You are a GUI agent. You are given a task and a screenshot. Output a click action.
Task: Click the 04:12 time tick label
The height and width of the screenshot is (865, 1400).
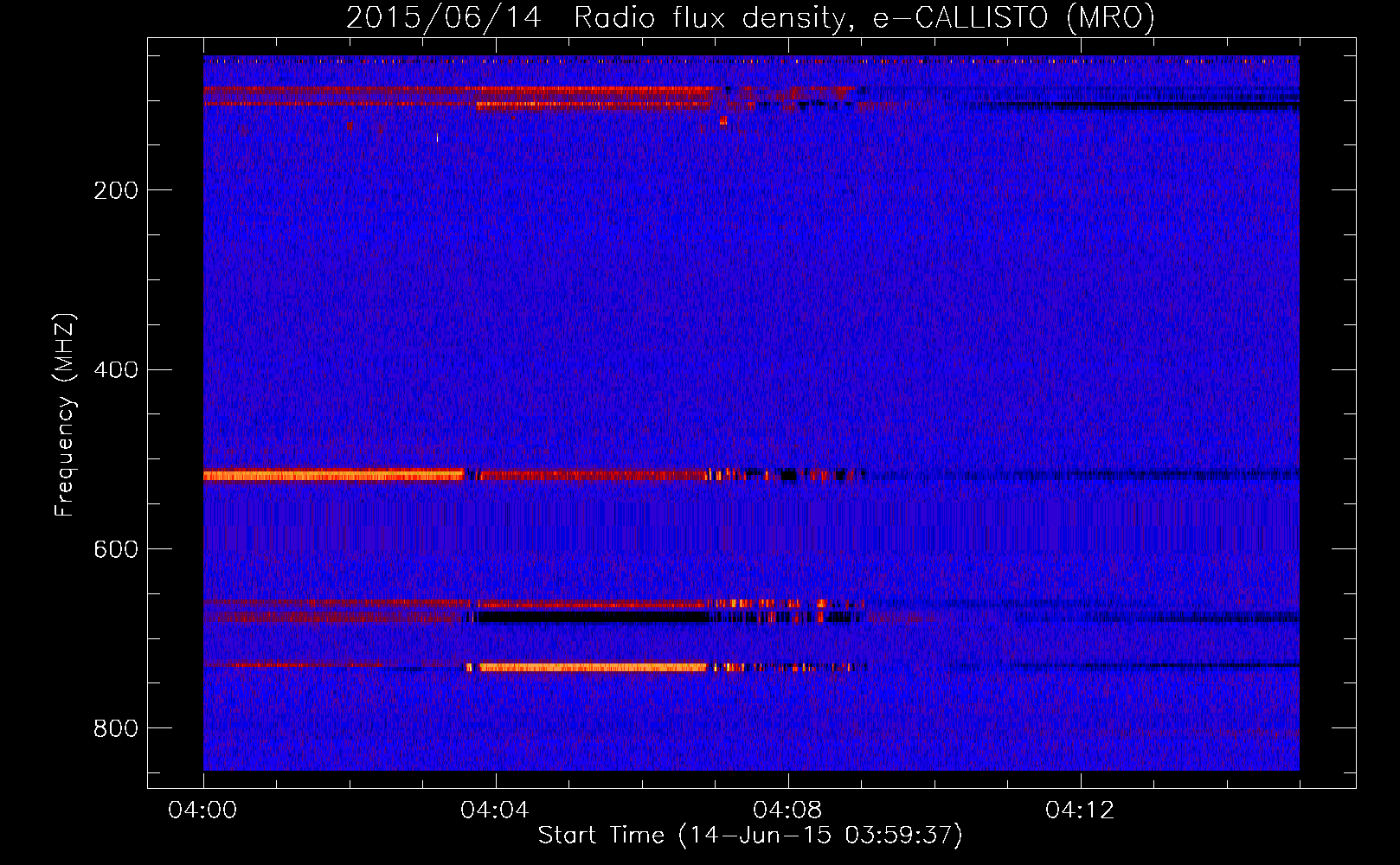(1080, 811)
